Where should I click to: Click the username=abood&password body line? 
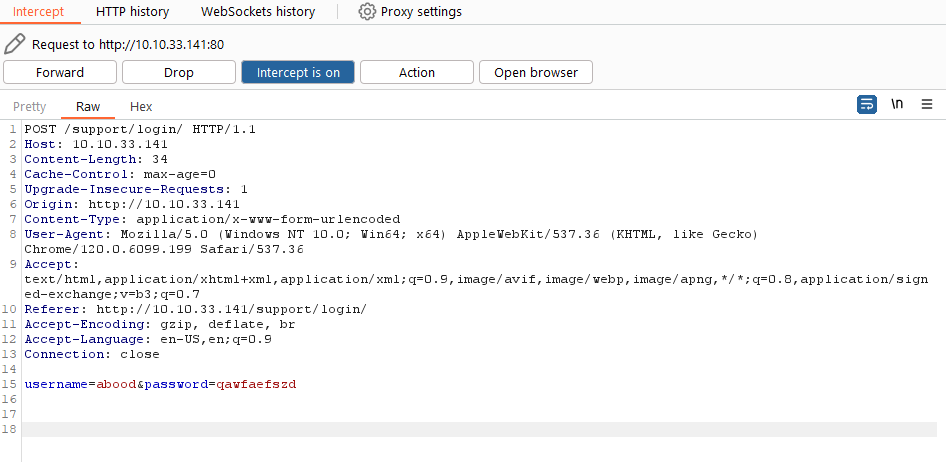(160, 384)
